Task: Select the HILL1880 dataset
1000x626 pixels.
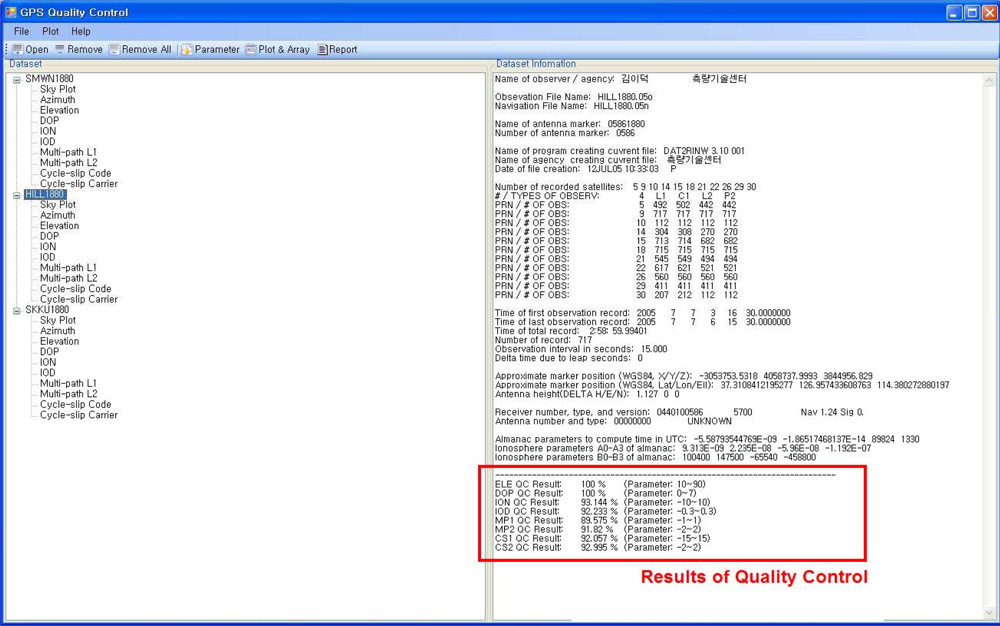Action: (45, 195)
